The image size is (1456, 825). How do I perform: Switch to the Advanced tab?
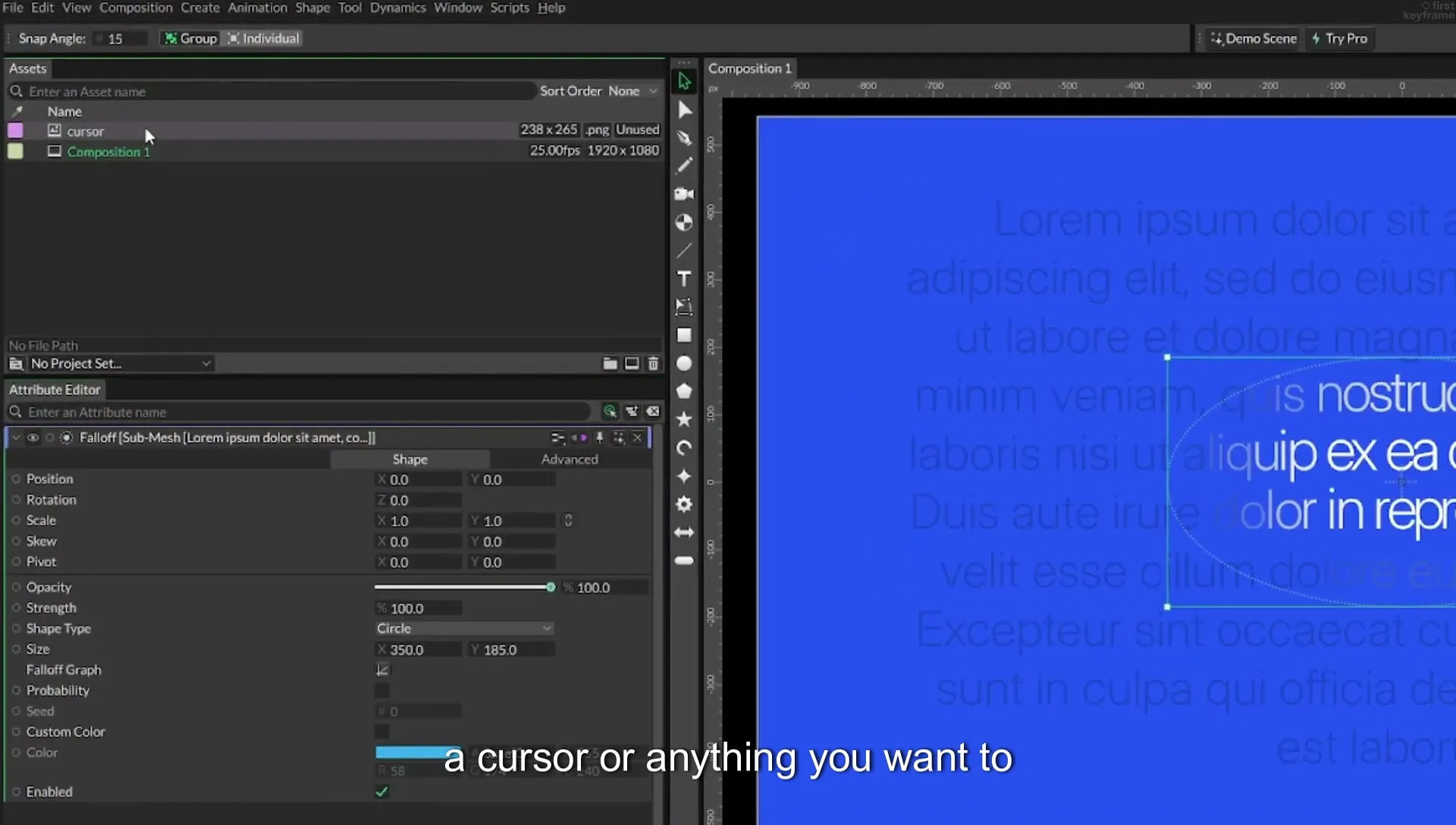[570, 459]
